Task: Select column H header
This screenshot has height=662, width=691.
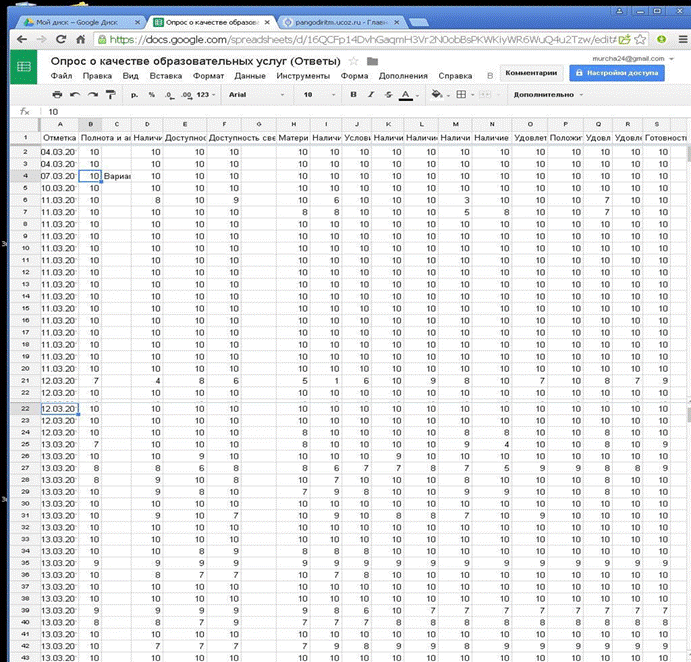Action: [293, 124]
